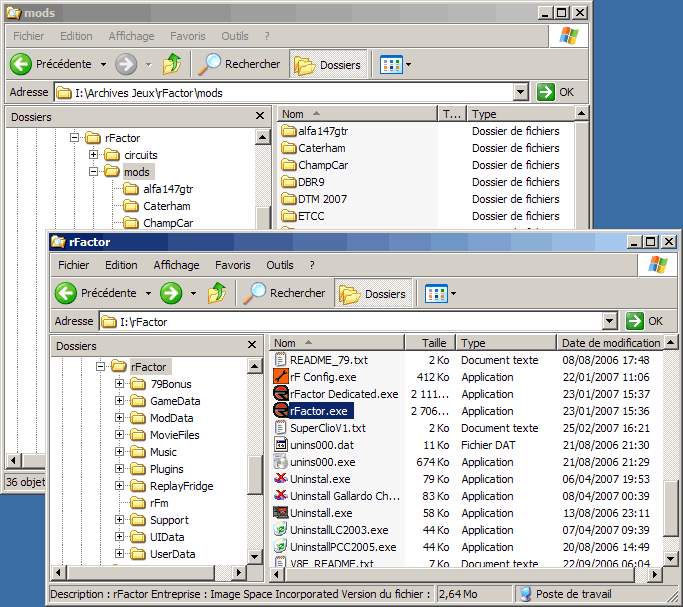
Task: Open the address bar dropdown in rFactor window
Action: (x=610, y=321)
